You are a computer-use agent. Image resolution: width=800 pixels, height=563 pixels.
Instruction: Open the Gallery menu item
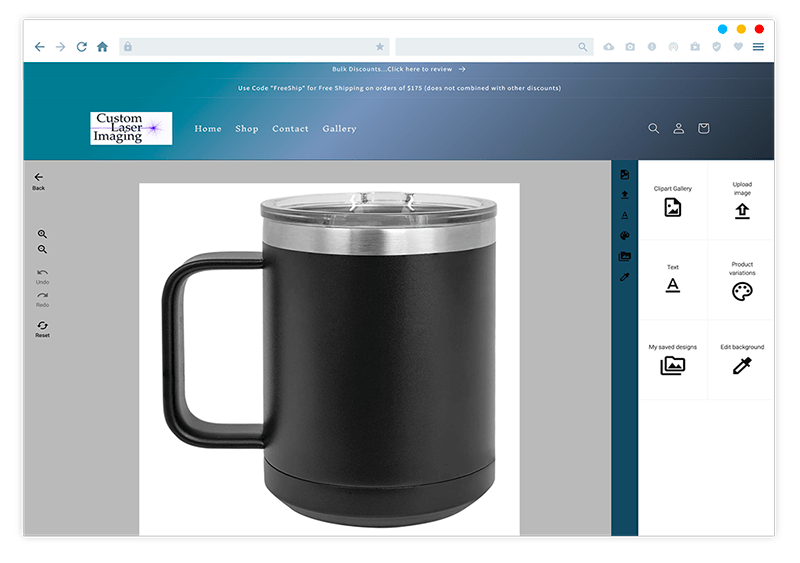click(x=339, y=129)
